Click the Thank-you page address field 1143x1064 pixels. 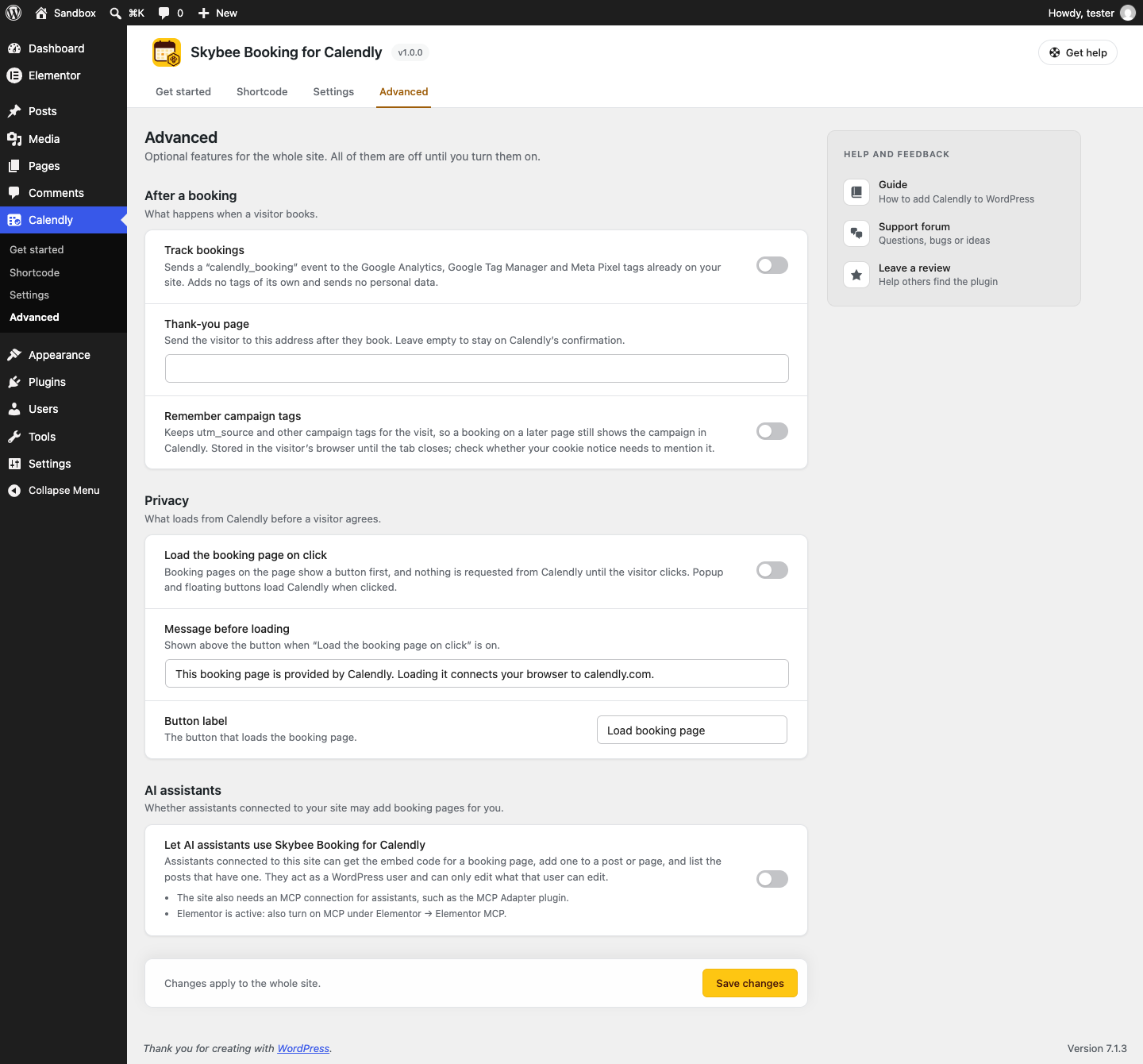(x=477, y=368)
